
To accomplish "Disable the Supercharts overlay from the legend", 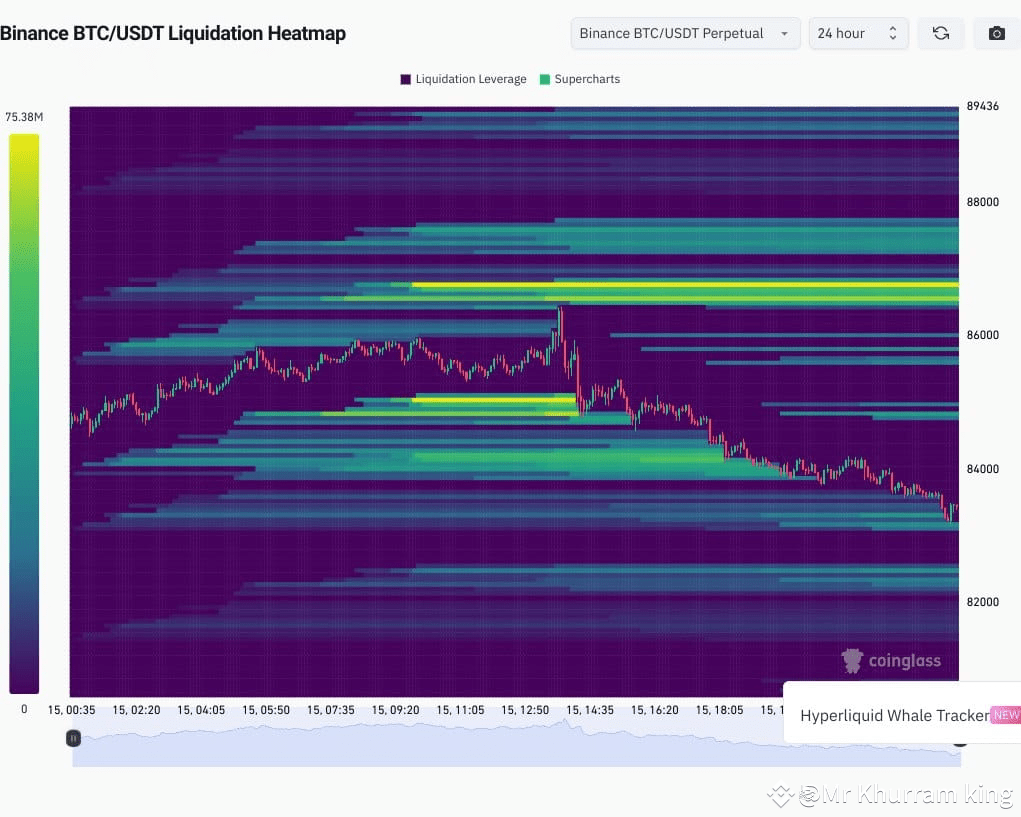I will [x=580, y=78].
